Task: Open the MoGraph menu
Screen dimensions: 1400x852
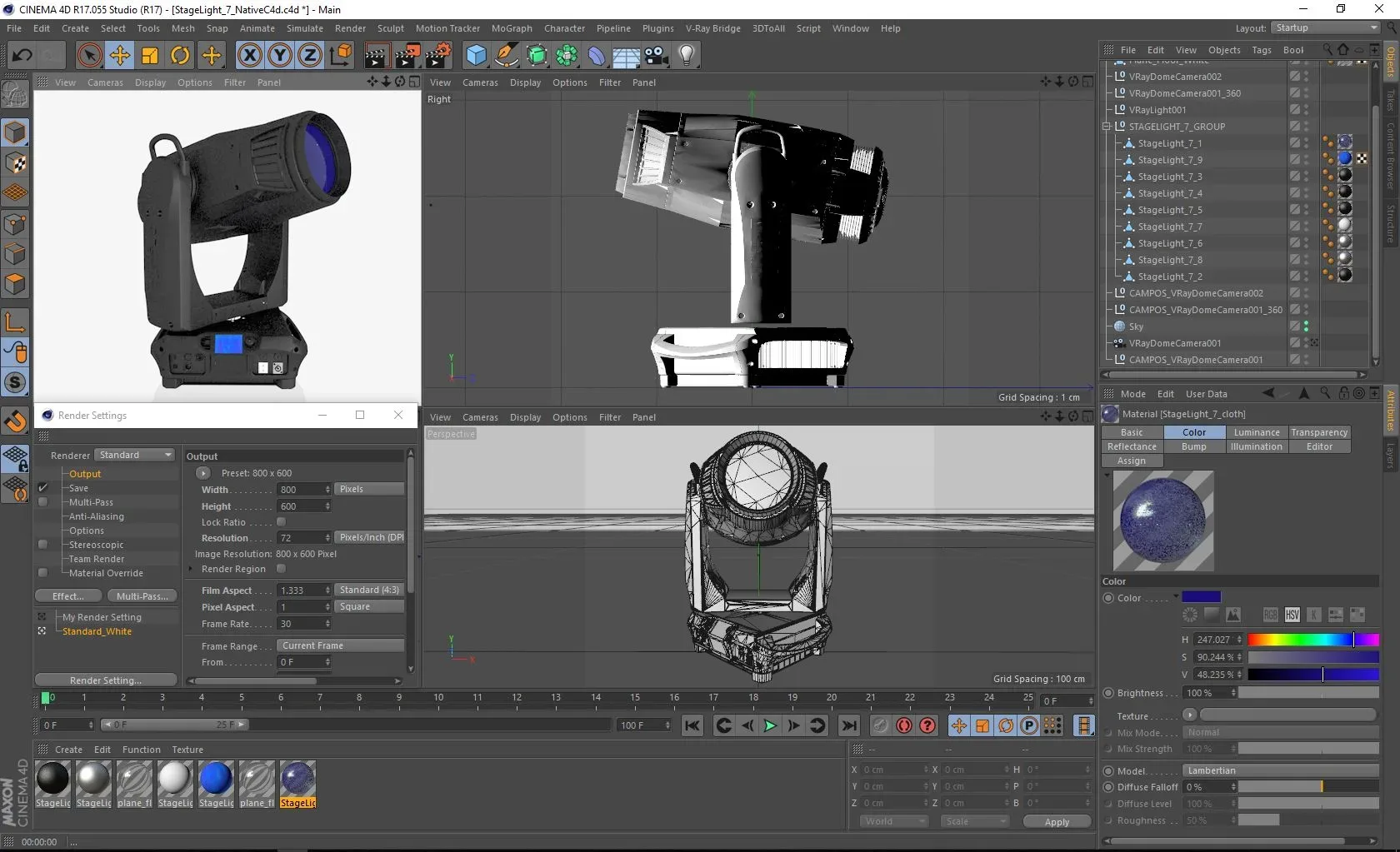Action: 512,28
